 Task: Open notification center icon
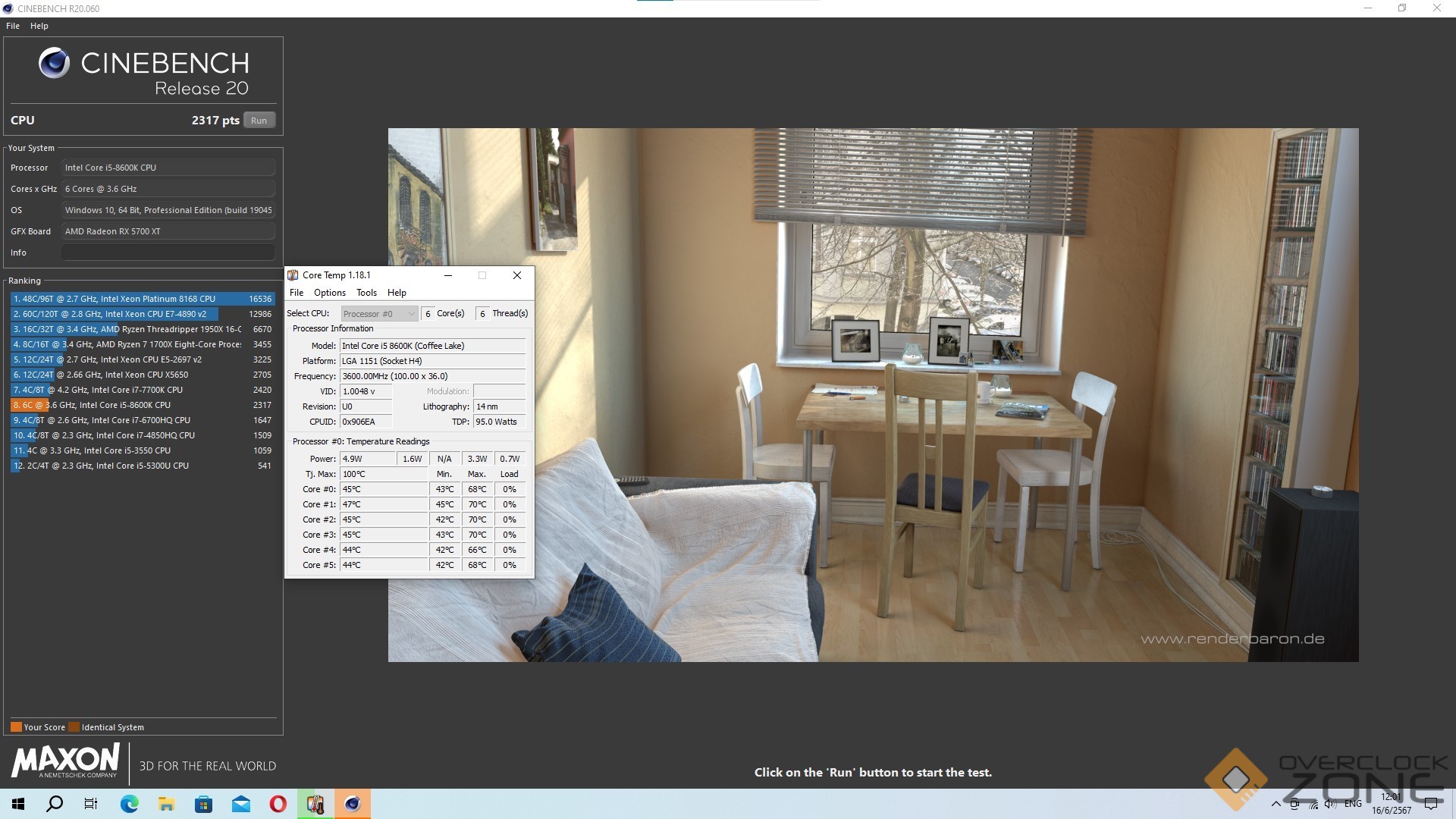[1431, 804]
